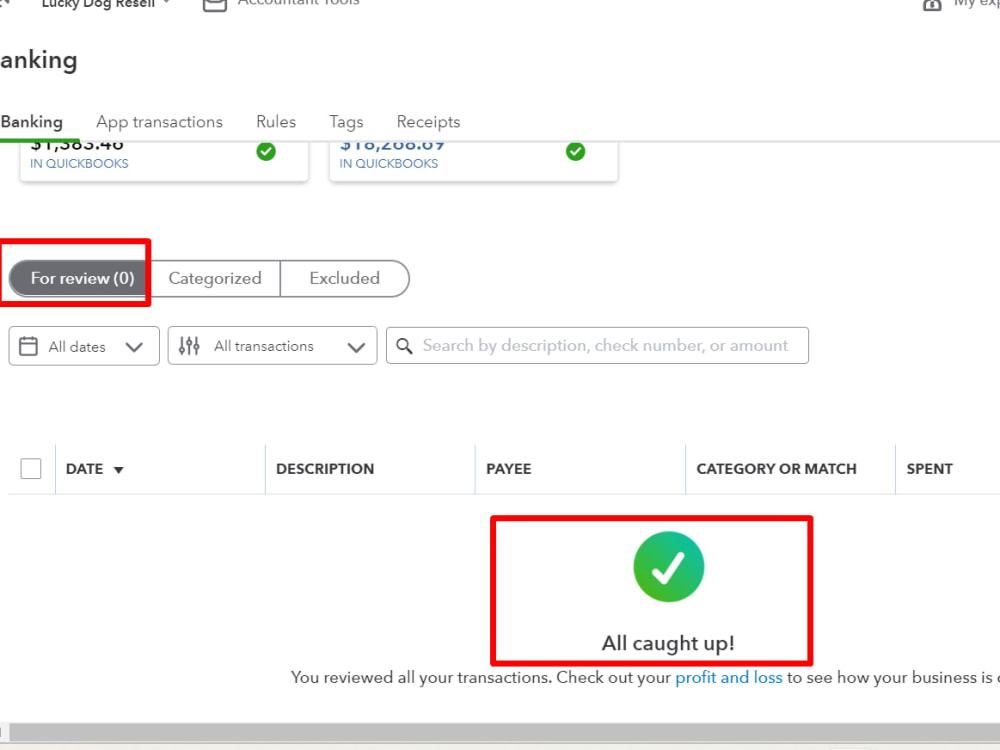The width and height of the screenshot is (1000, 750).
Task: Click the CATEGORY OR MATCH column header
Action: (x=776, y=469)
